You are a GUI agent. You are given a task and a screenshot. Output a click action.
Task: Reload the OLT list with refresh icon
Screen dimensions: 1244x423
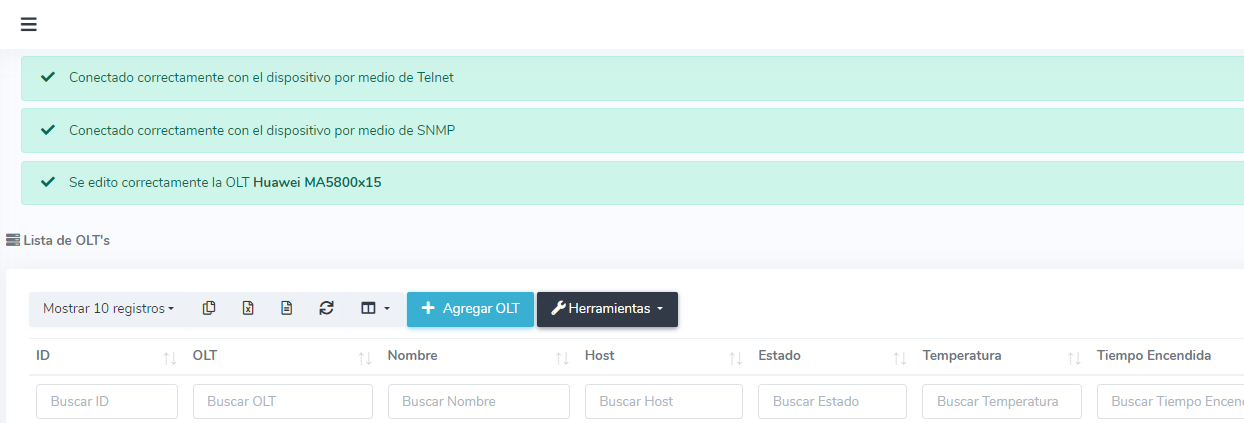tap(326, 309)
